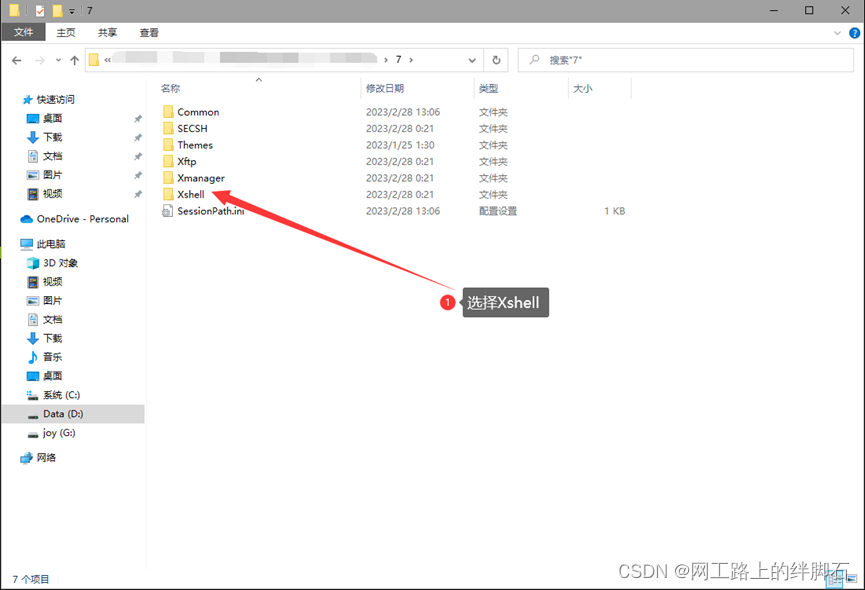This screenshot has width=865, height=590.
Task: Open 网络 in navigation pane
Action: click(x=46, y=458)
